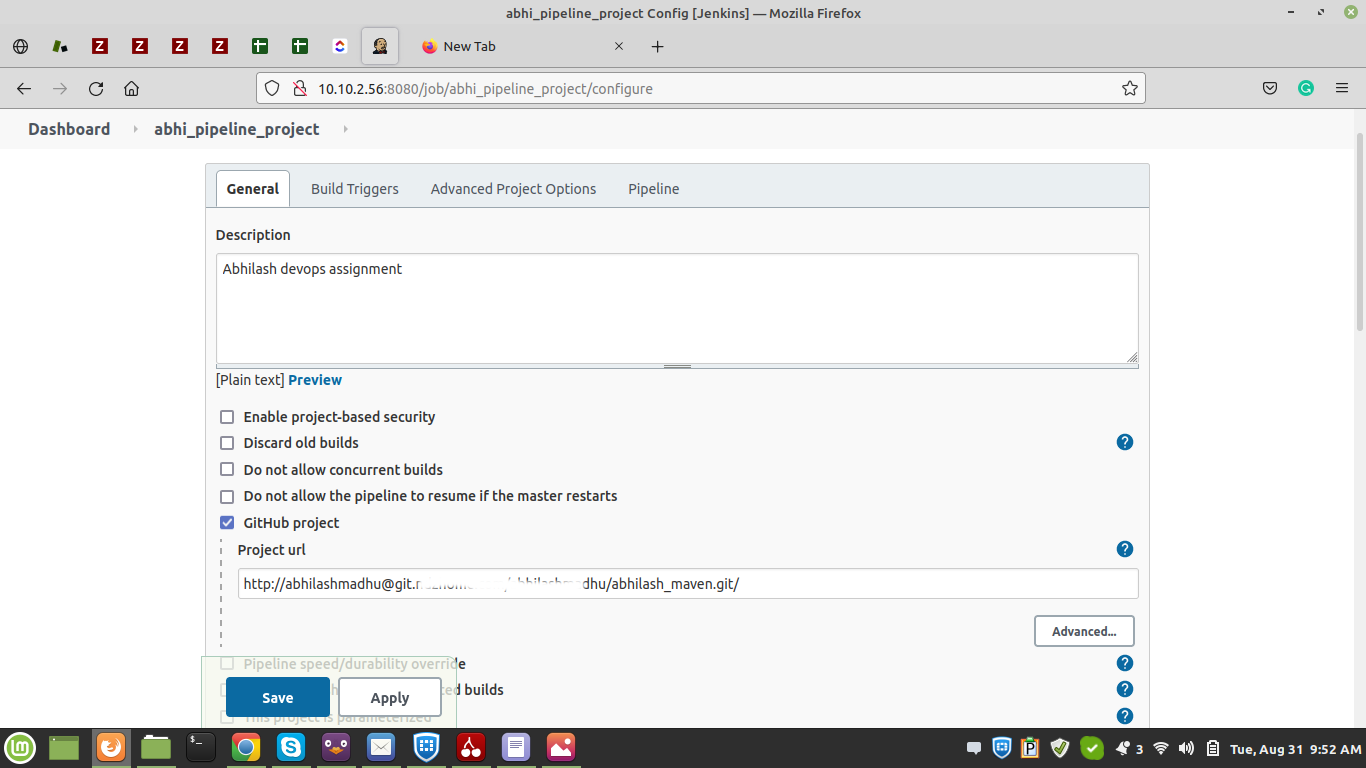Expand the Dashboard breadcrumb arrow
The height and width of the screenshot is (768, 1366).
[134, 129]
